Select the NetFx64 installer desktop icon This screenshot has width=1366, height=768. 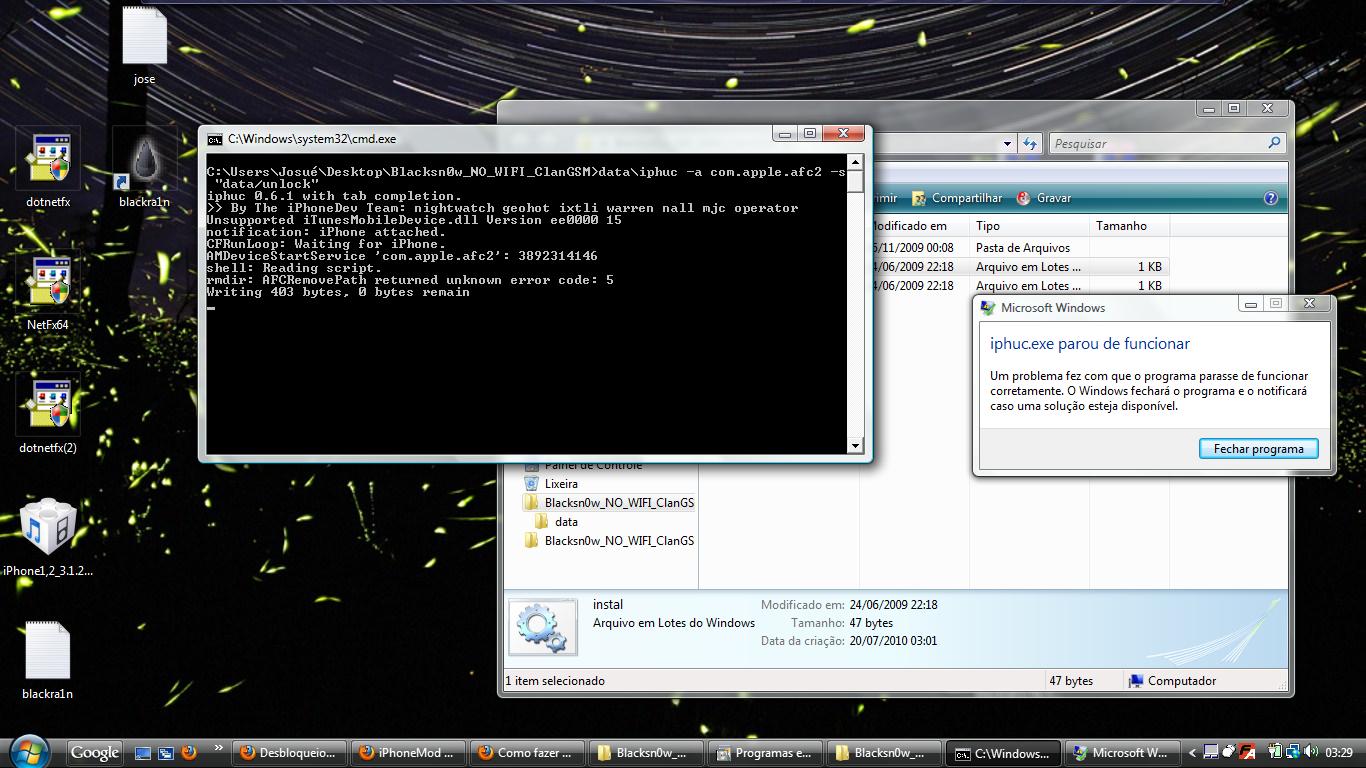pyautogui.click(x=48, y=290)
